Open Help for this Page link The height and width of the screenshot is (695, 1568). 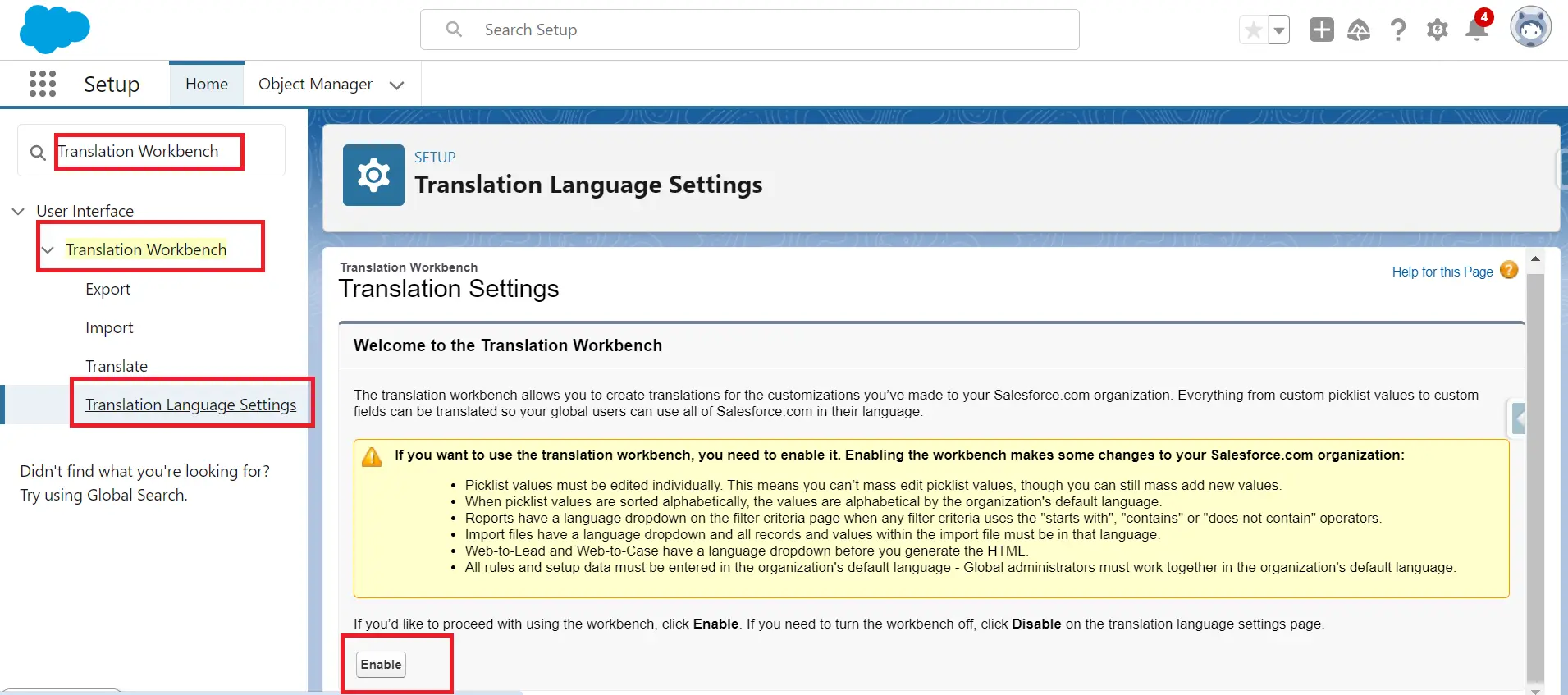(x=1442, y=272)
